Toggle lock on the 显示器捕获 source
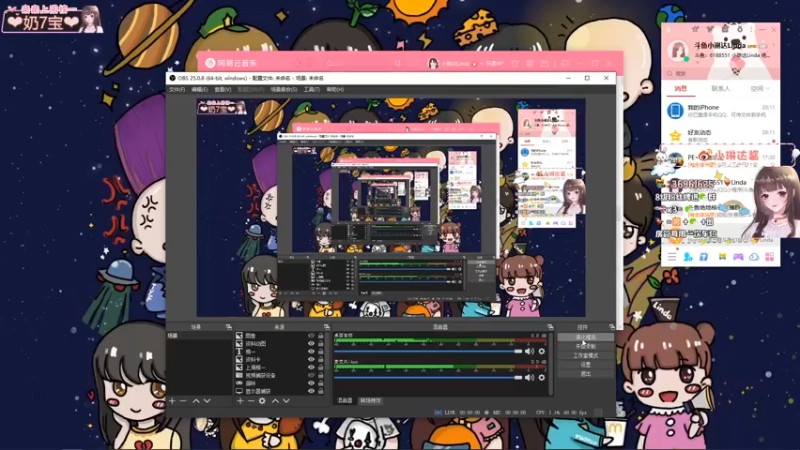This screenshot has width=800, height=450. pos(320,391)
